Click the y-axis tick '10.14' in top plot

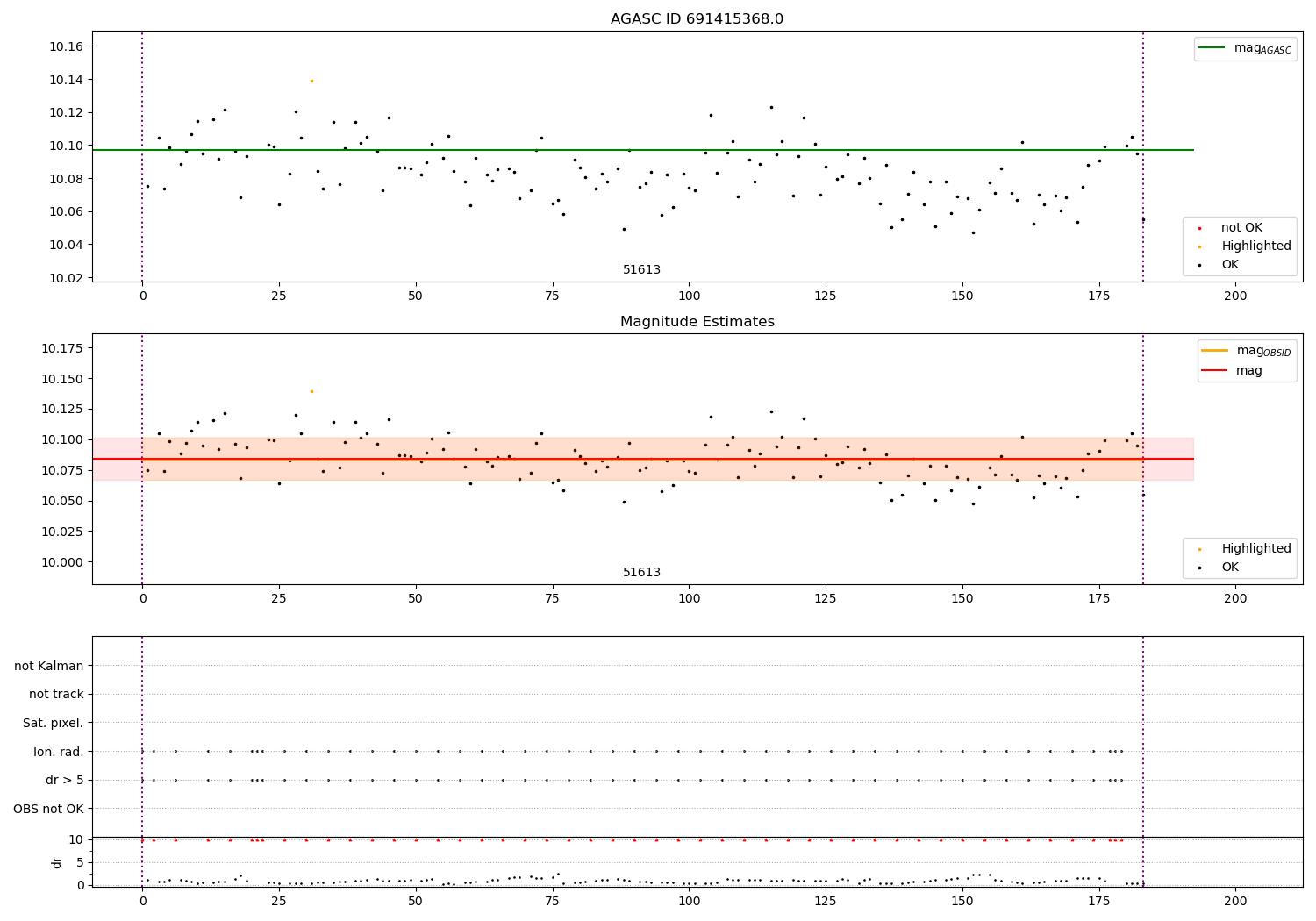[x=66, y=80]
